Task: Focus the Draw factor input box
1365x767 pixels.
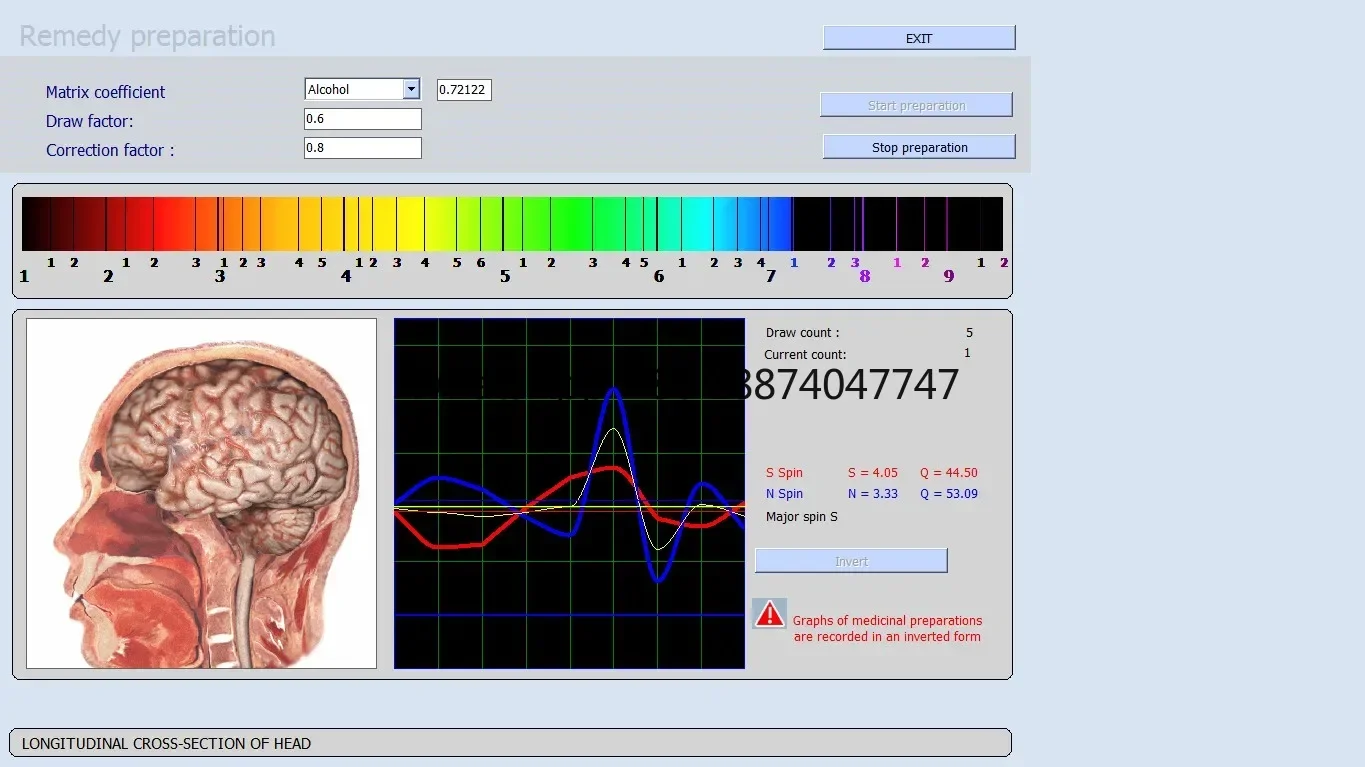Action: (x=362, y=119)
